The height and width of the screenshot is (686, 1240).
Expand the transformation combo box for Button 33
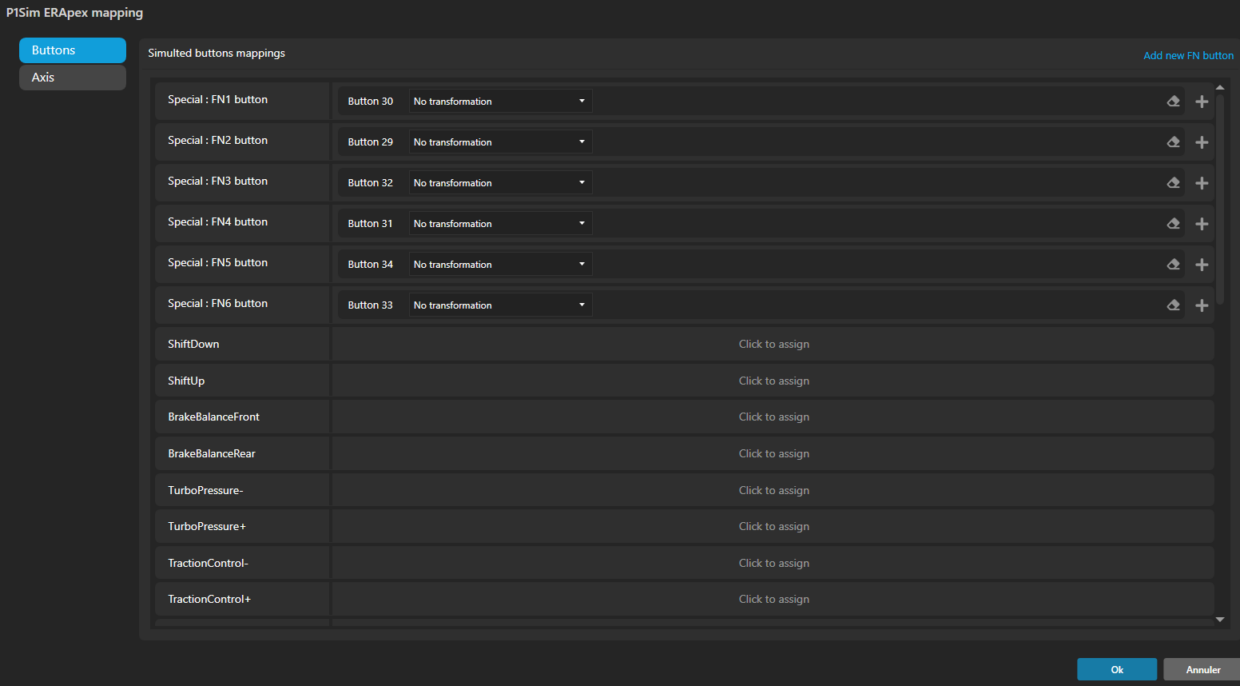point(500,304)
